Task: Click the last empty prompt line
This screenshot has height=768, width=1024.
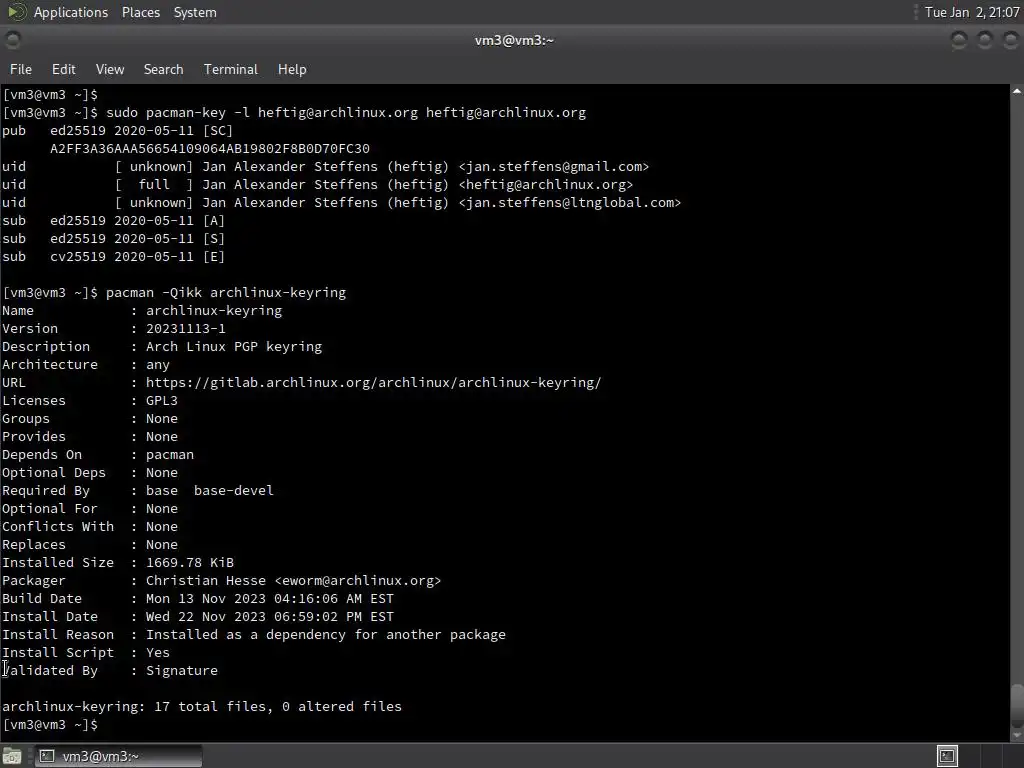Action: coord(50,725)
